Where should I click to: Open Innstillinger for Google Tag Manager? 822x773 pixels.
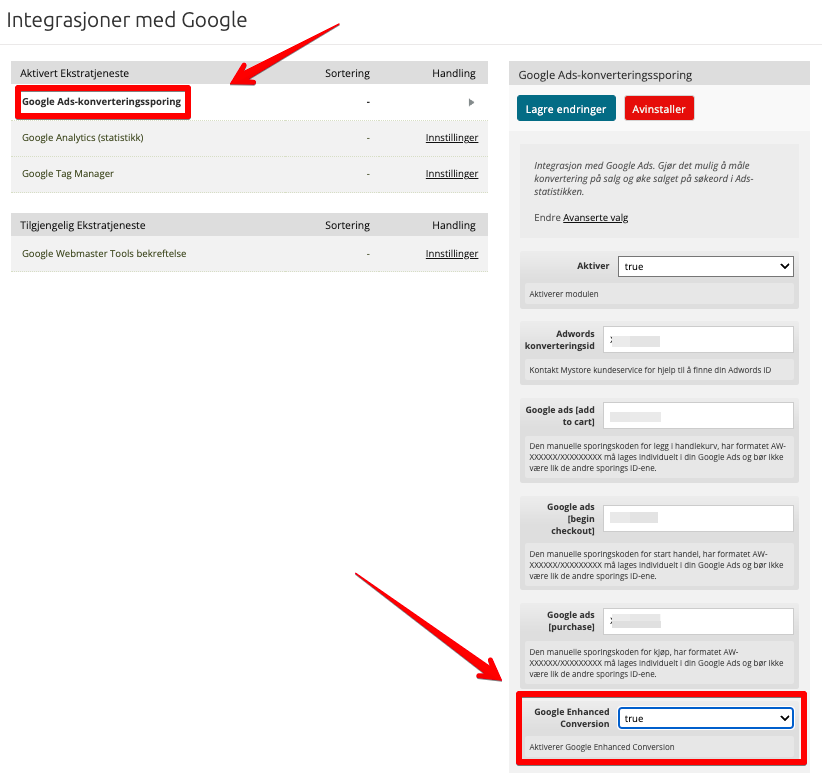pos(451,173)
